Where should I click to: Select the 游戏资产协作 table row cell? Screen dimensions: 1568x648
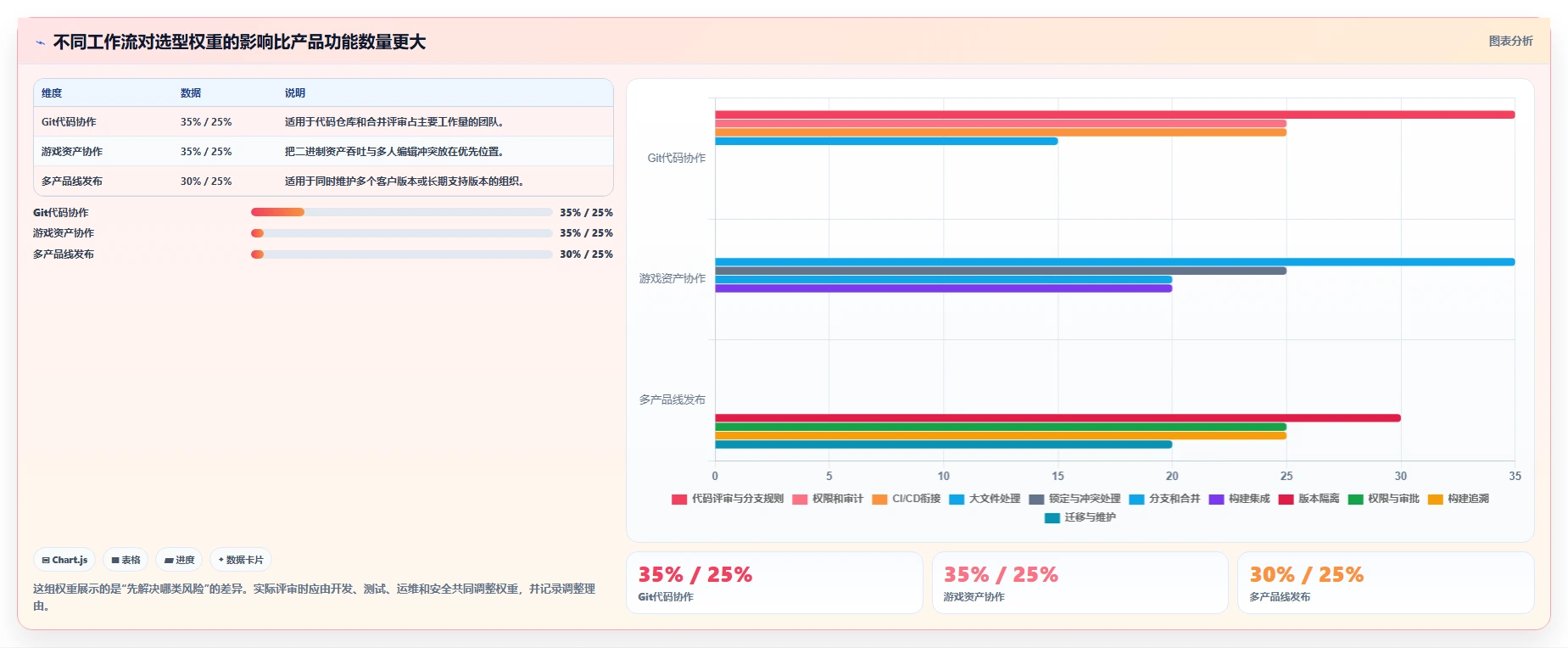pos(72,152)
